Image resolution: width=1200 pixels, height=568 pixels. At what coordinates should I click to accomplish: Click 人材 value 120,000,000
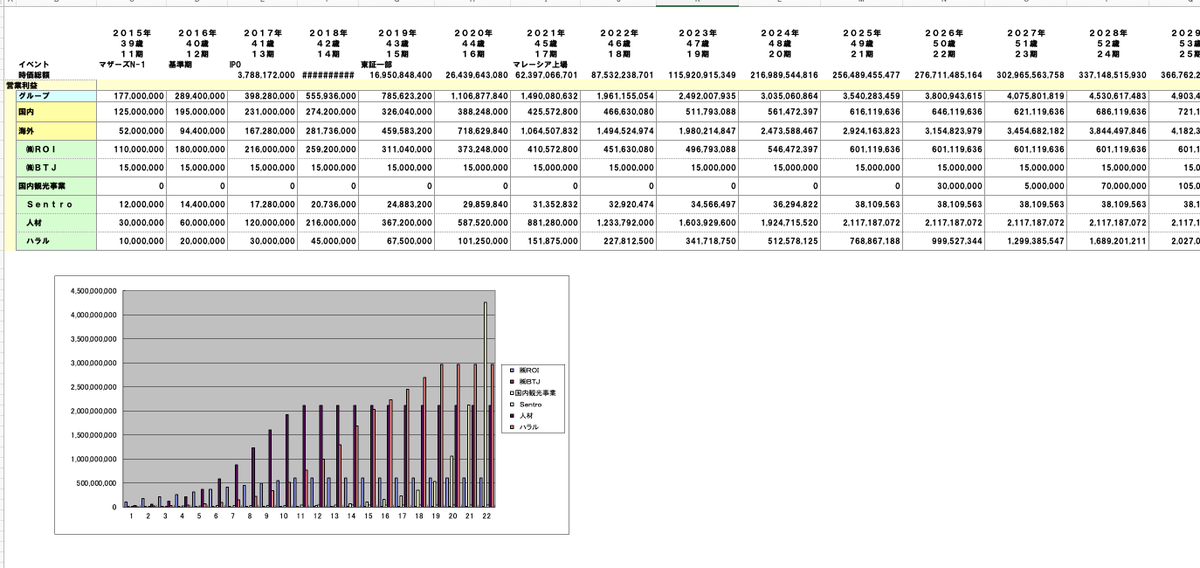click(264, 223)
